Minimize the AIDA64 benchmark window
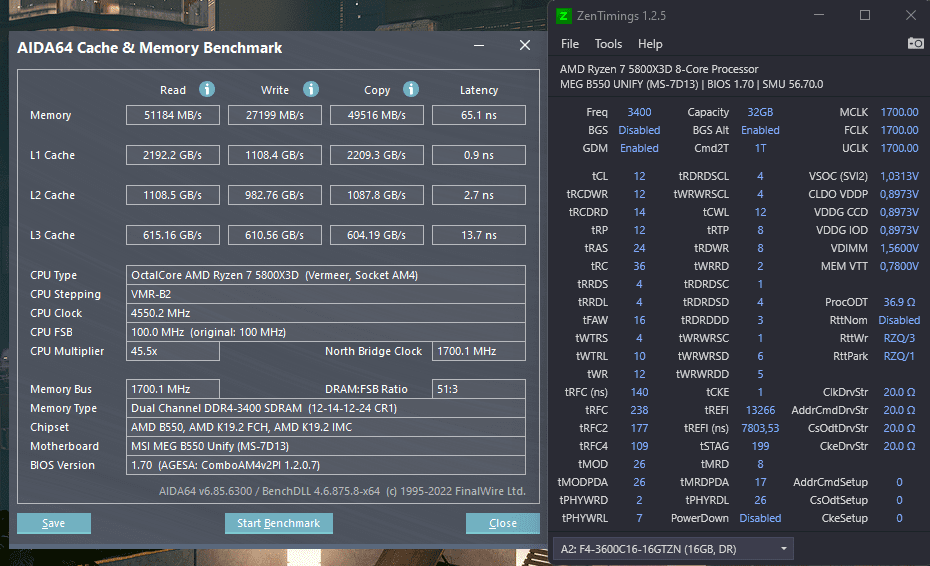This screenshot has width=930, height=566. click(479, 45)
